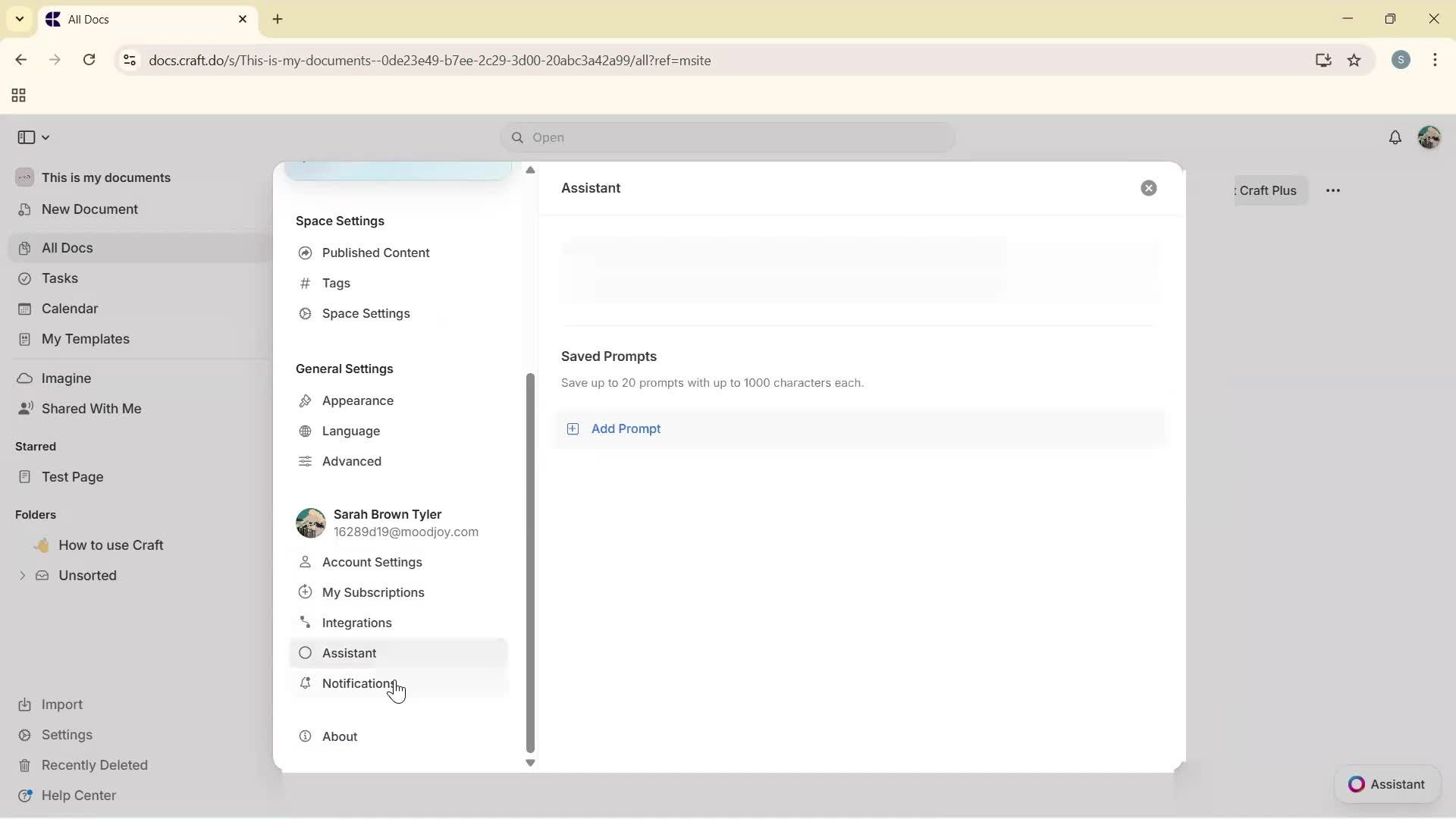1456x819 pixels.
Task: Open Published Content settings
Action: pos(375,253)
